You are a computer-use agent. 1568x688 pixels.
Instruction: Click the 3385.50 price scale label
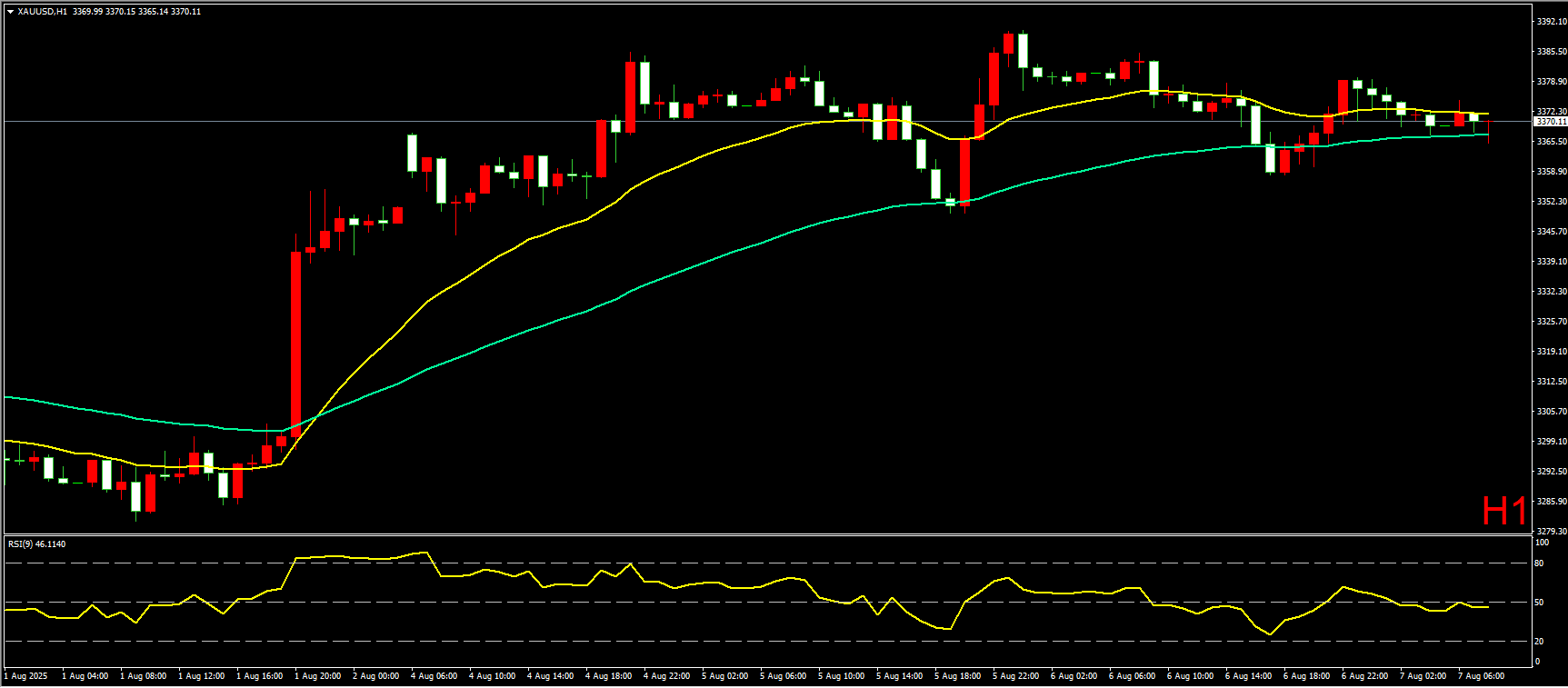pyautogui.click(x=1552, y=52)
